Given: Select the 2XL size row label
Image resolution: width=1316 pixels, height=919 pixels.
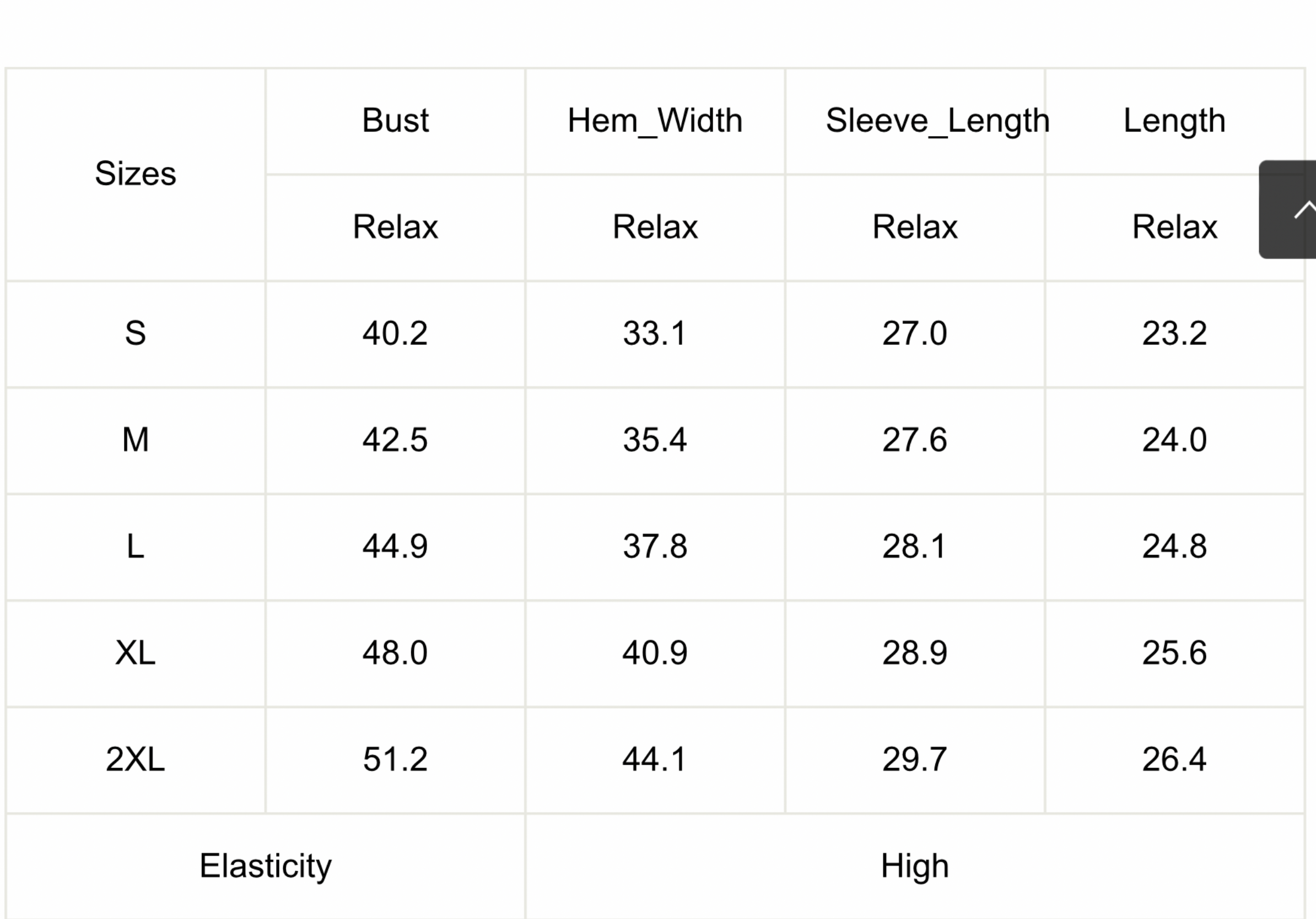Looking at the screenshot, I should coord(135,760).
